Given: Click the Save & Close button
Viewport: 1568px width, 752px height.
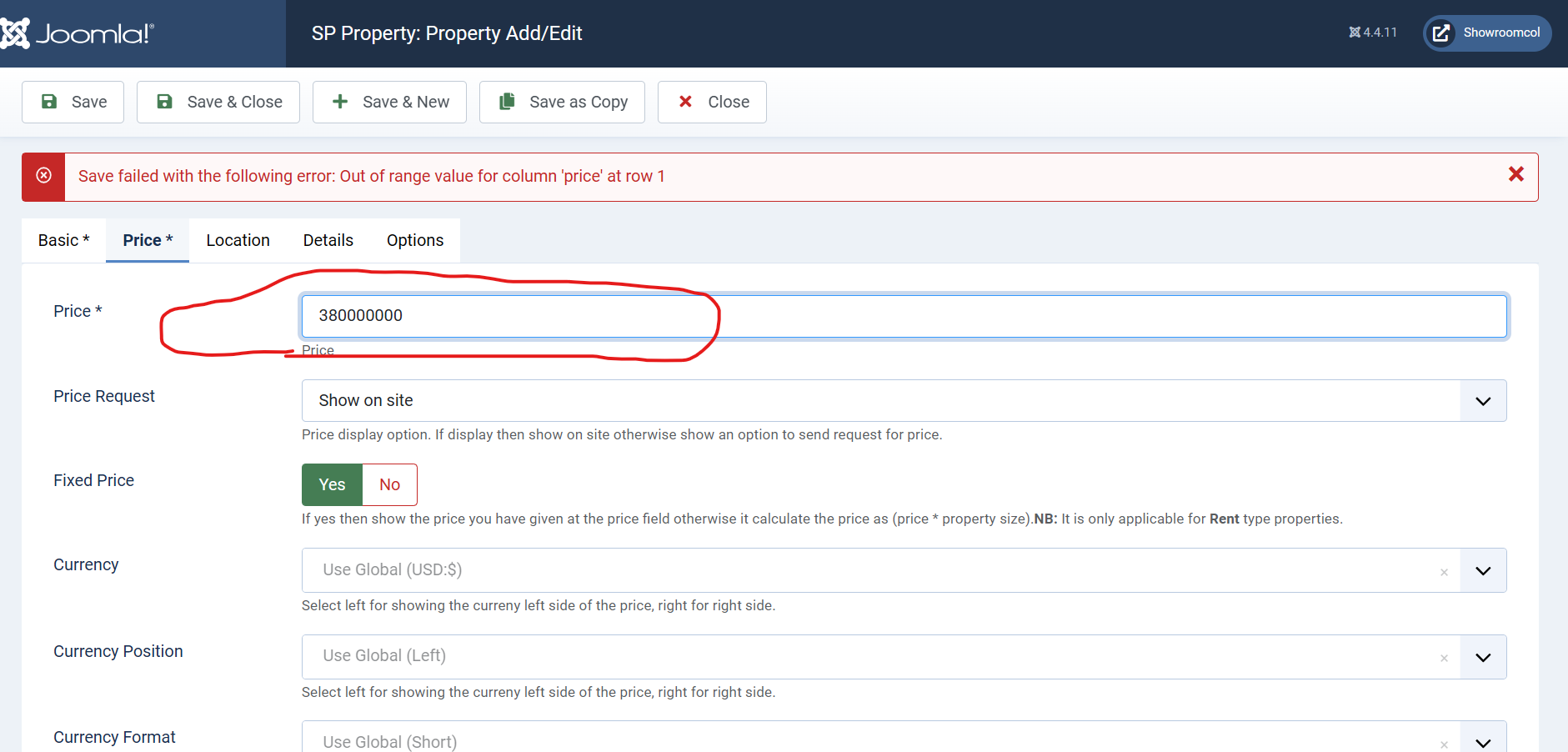Looking at the screenshot, I should tap(218, 102).
